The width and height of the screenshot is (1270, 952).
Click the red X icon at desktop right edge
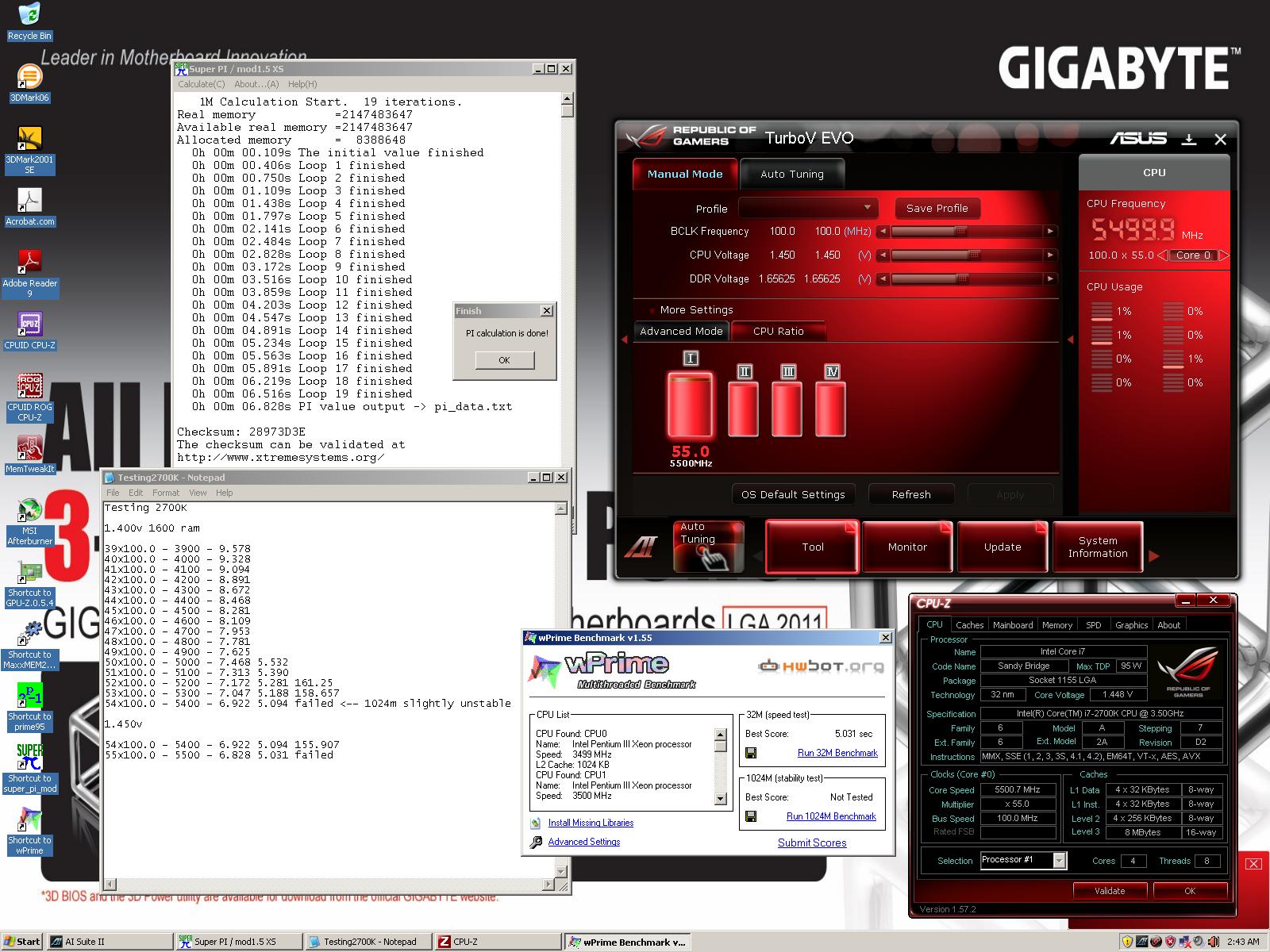[x=1254, y=864]
